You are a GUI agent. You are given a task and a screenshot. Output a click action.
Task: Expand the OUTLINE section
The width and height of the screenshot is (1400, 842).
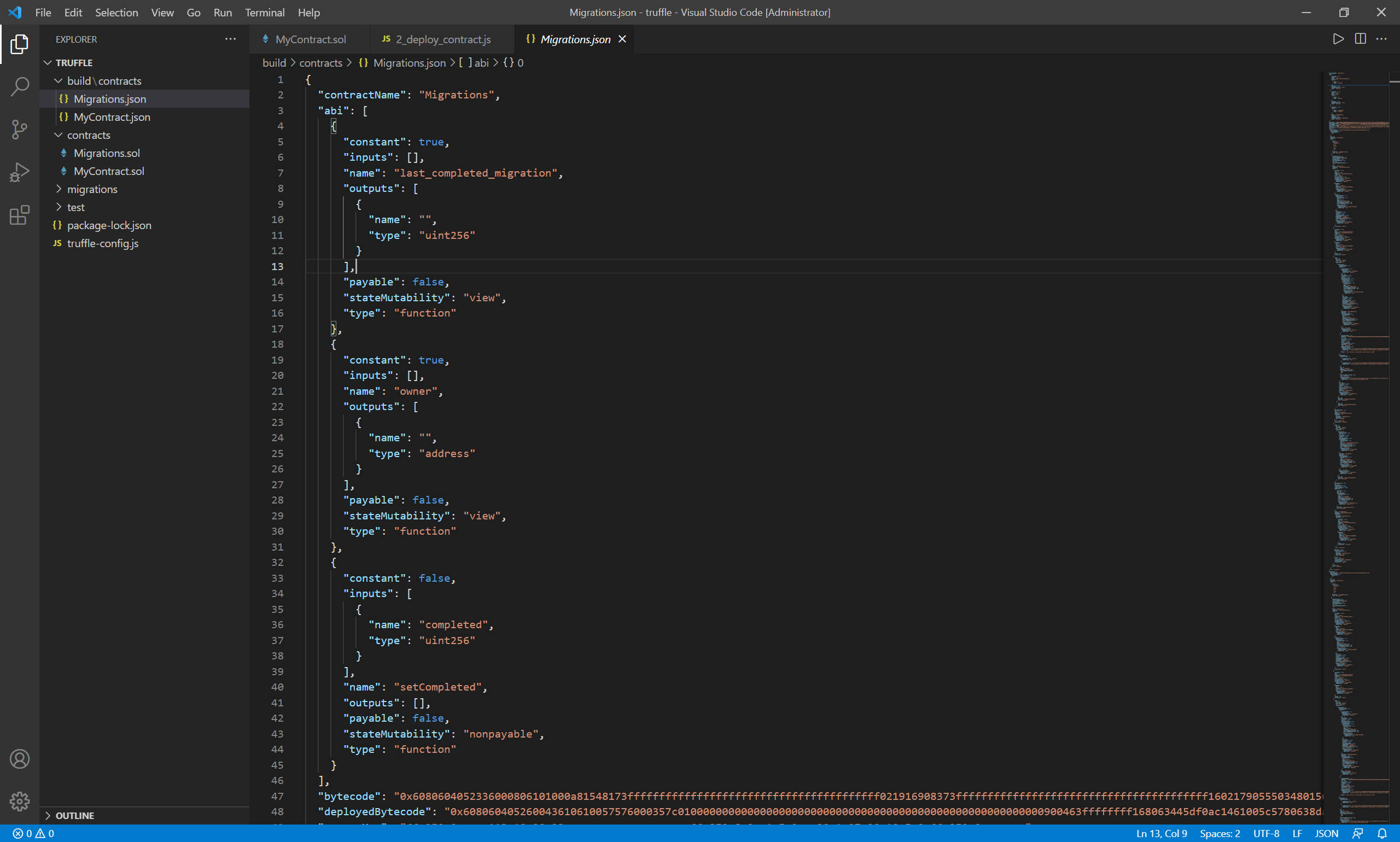[74, 815]
